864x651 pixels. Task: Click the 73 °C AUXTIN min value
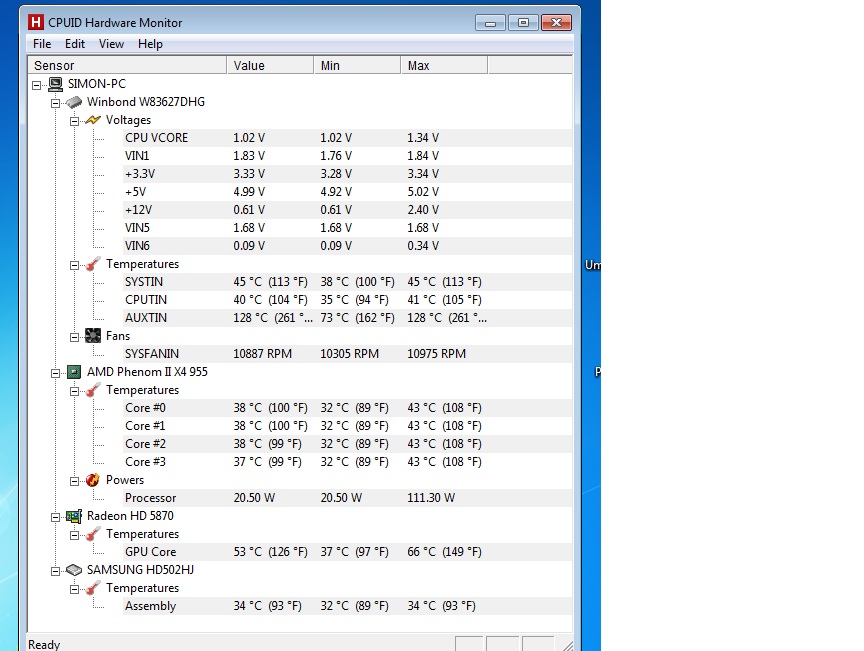pyautogui.click(x=357, y=318)
